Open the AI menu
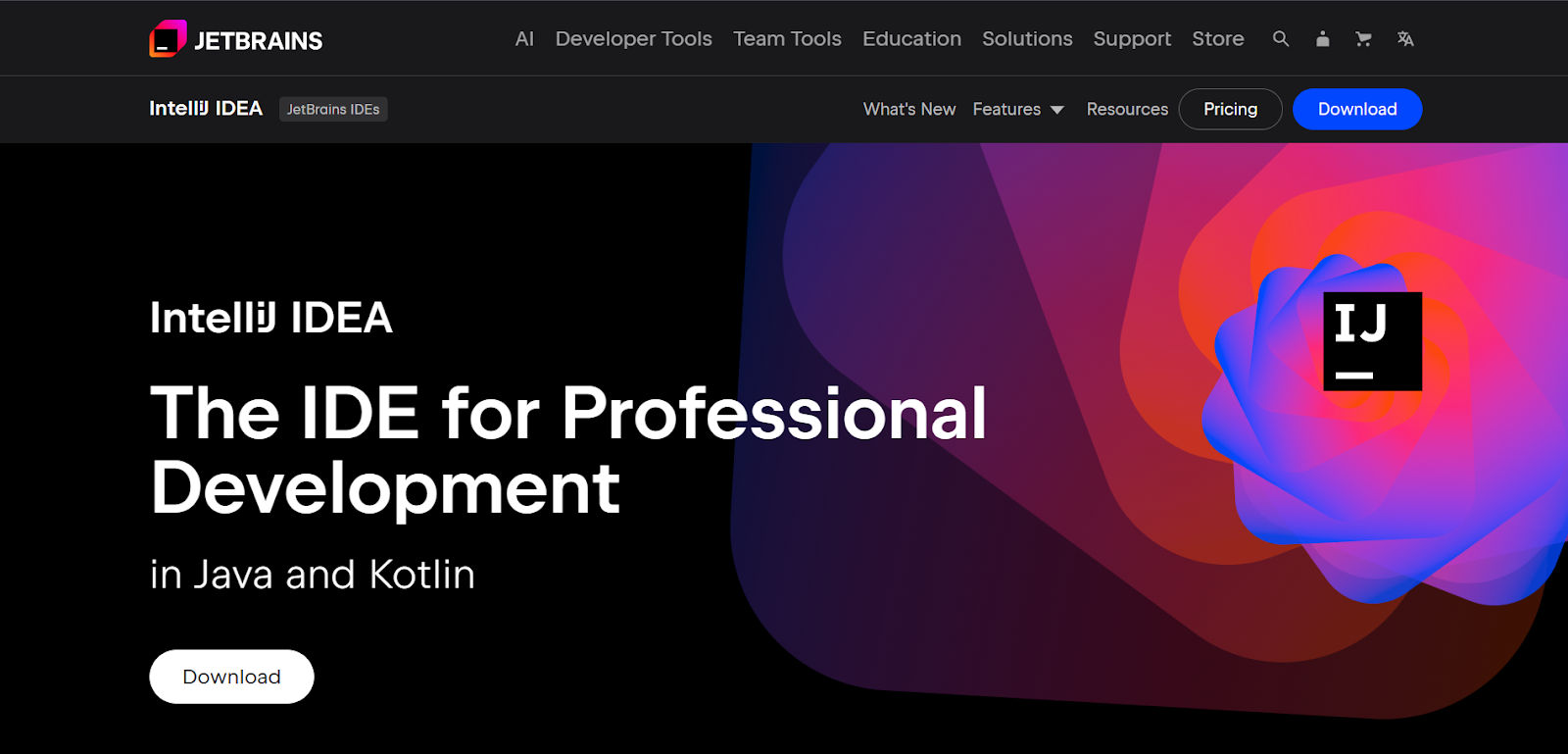This screenshot has width=1568, height=754. point(524,39)
